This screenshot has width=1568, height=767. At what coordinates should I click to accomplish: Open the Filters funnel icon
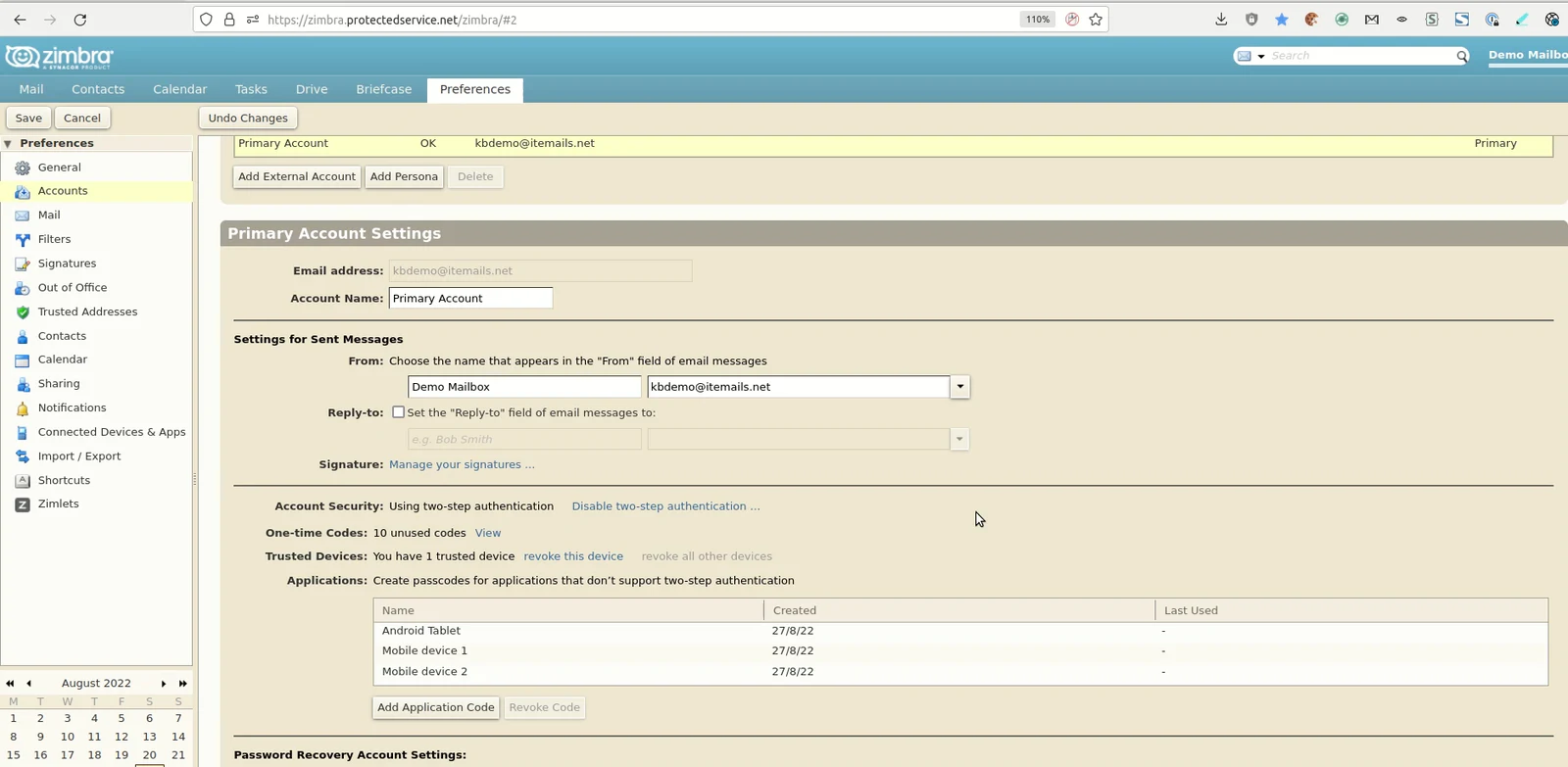tap(23, 240)
